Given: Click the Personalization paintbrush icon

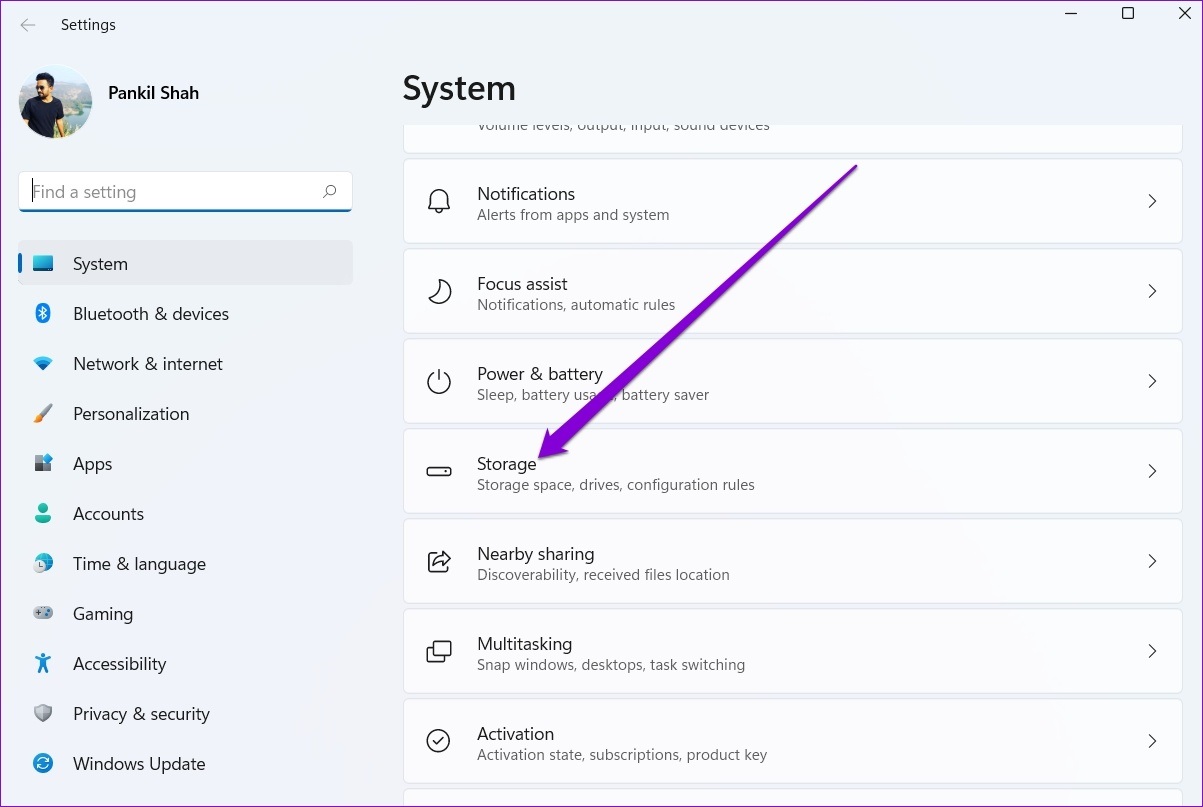Looking at the screenshot, I should point(43,414).
